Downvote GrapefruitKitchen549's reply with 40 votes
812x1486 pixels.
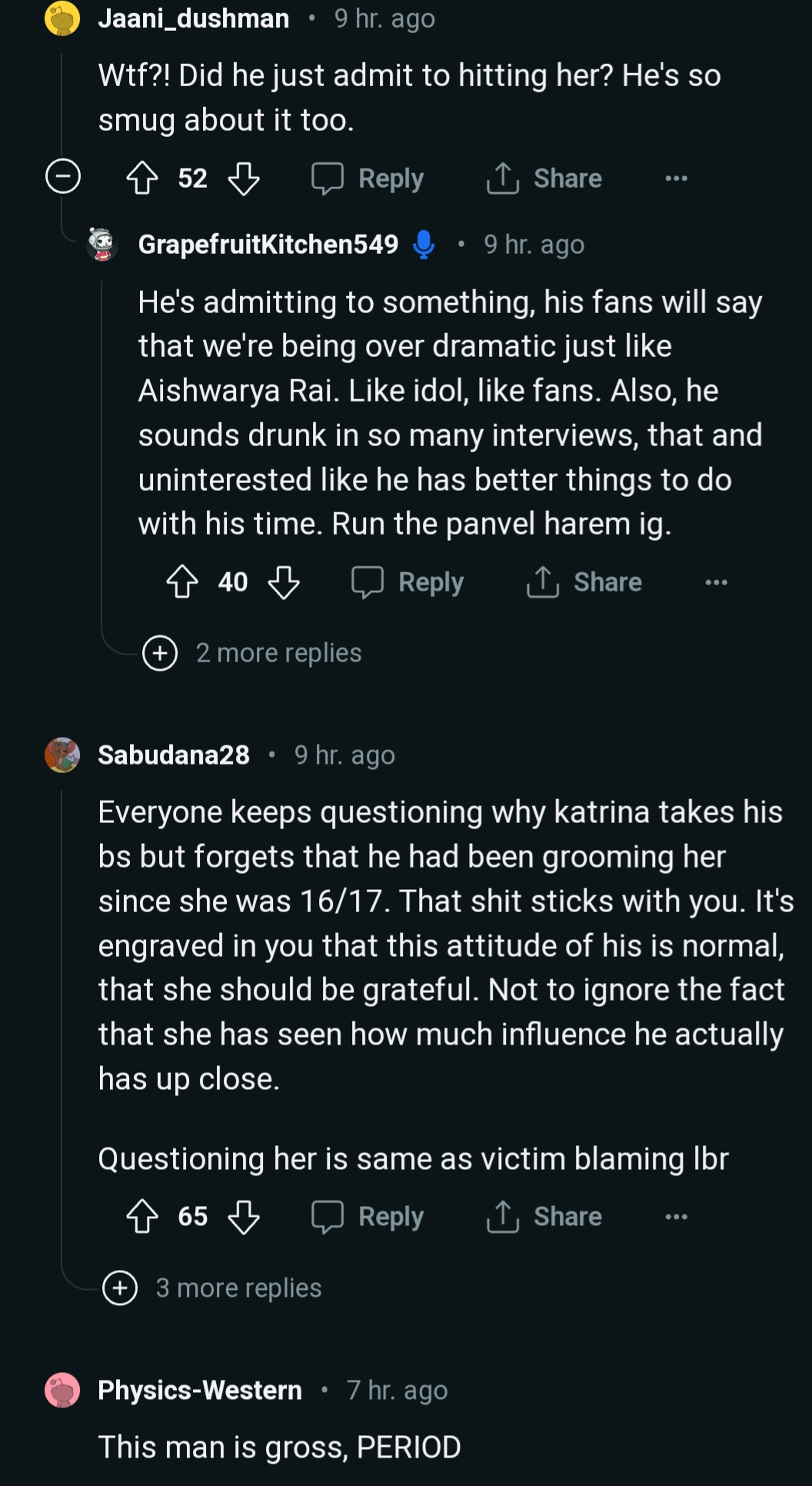pyautogui.click(x=284, y=582)
